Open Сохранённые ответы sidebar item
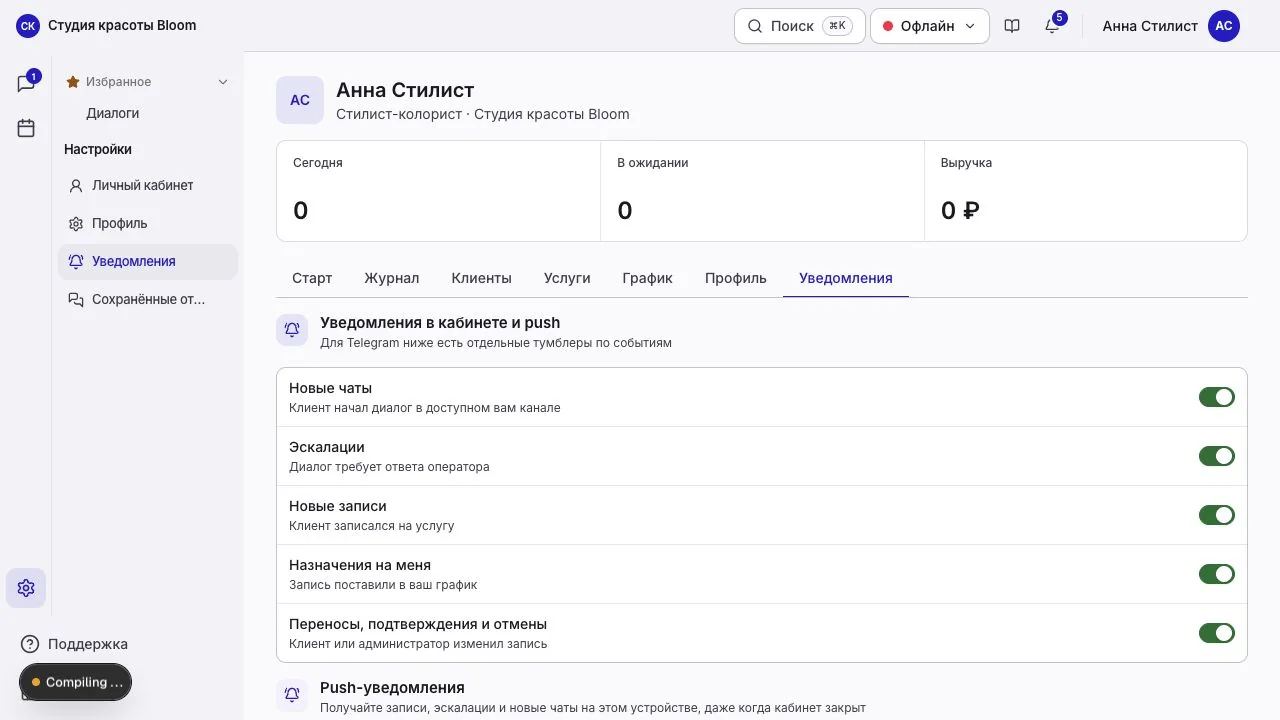This screenshot has width=1280, height=720. pos(148,300)
